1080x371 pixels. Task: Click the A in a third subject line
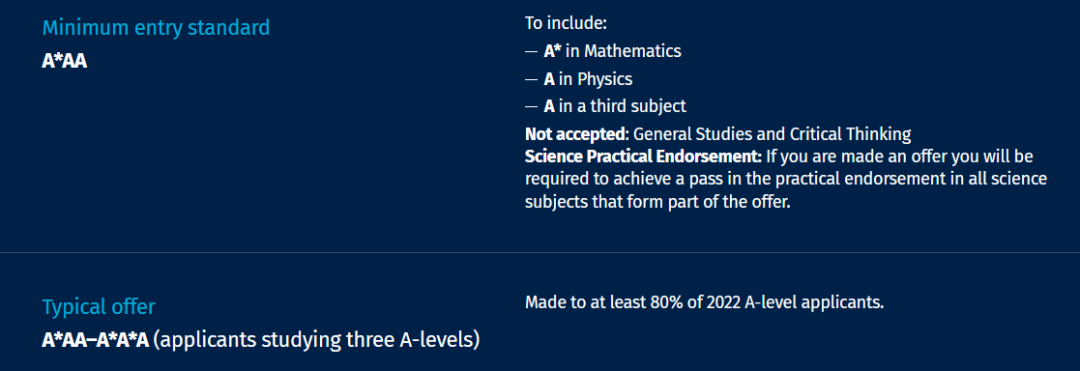605,106
